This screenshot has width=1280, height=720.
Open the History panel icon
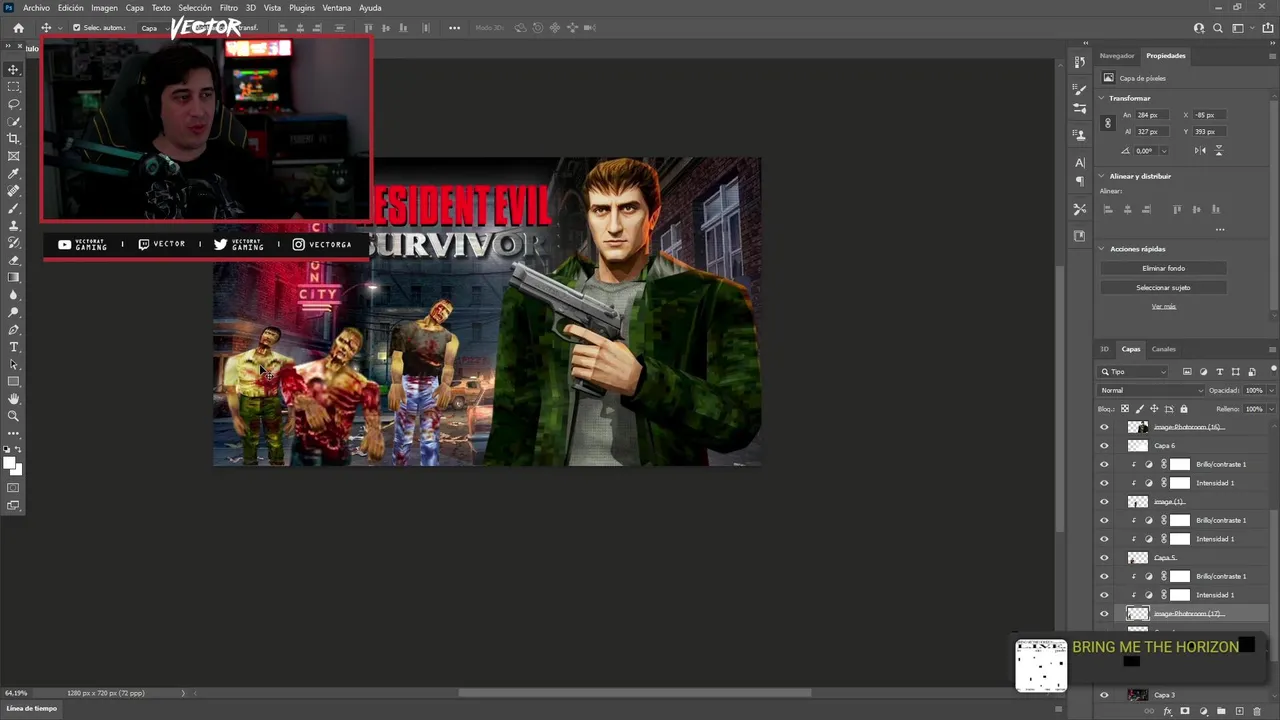coord(1080,62)
